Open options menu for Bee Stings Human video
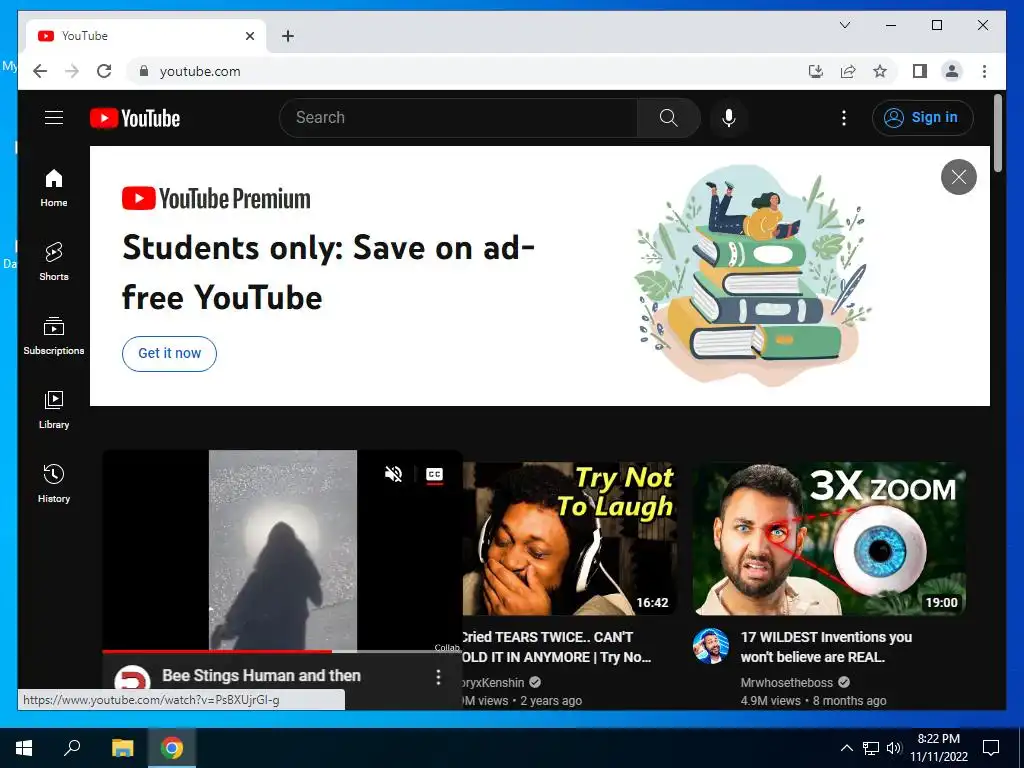 (438, 677)
